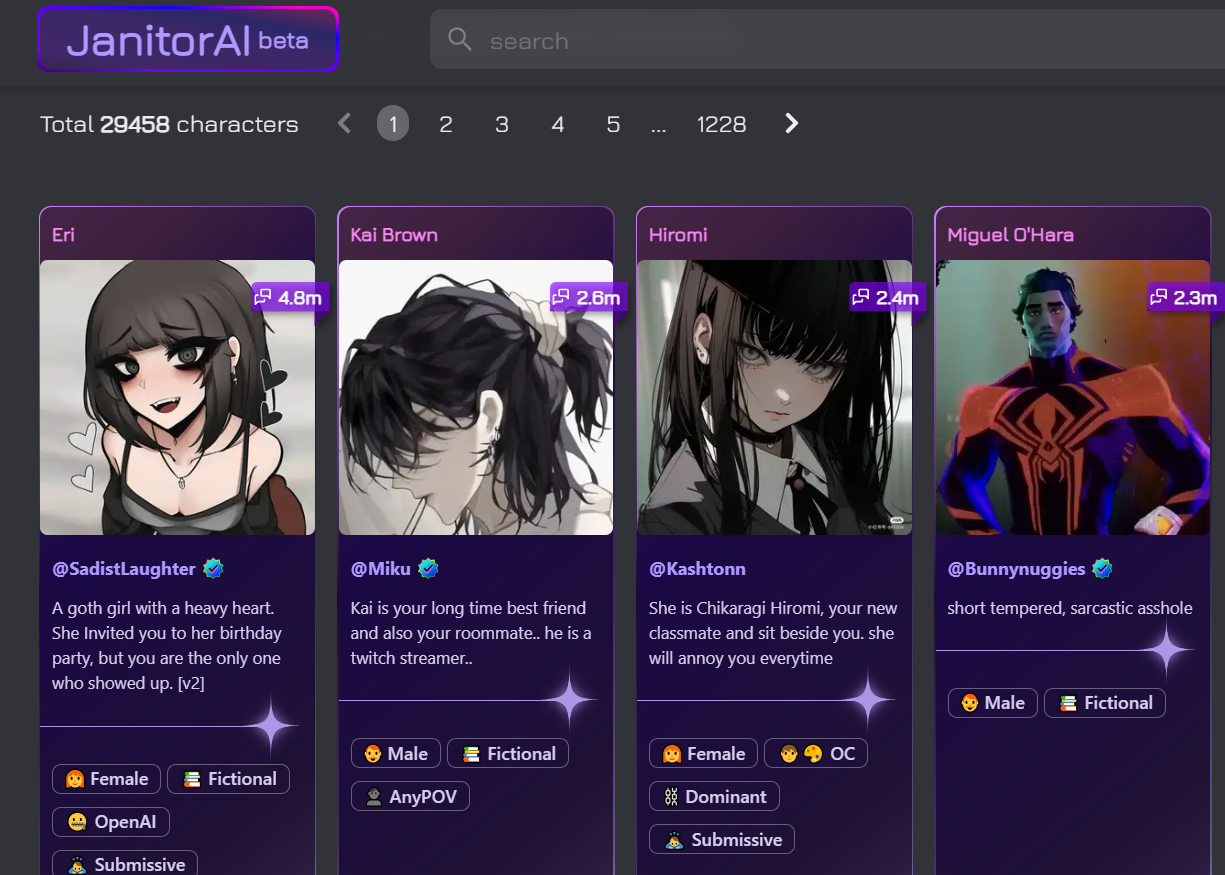Click the 2.4m chat count badge

pos(888,297)
